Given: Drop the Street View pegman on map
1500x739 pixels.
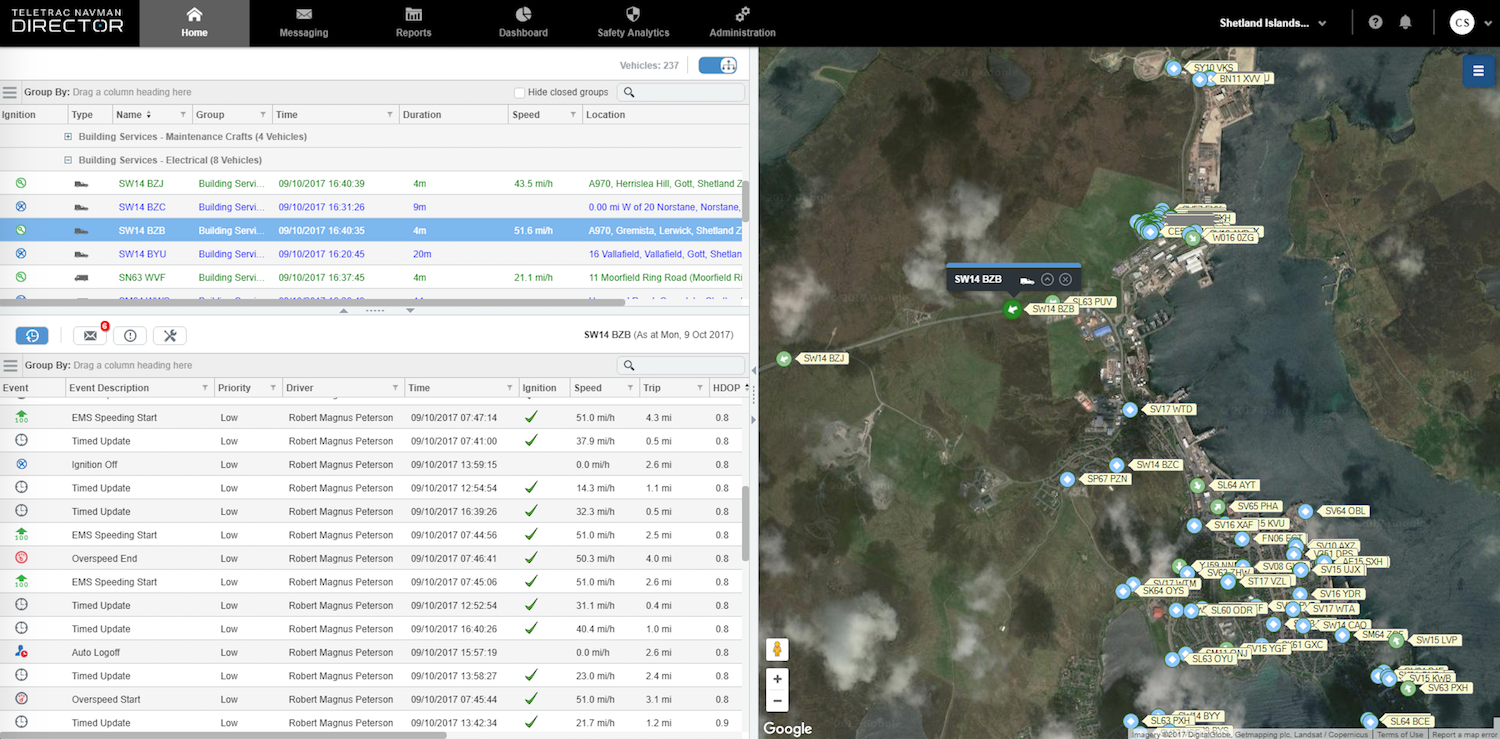Looking at the screenshot, I should (777, 649).
